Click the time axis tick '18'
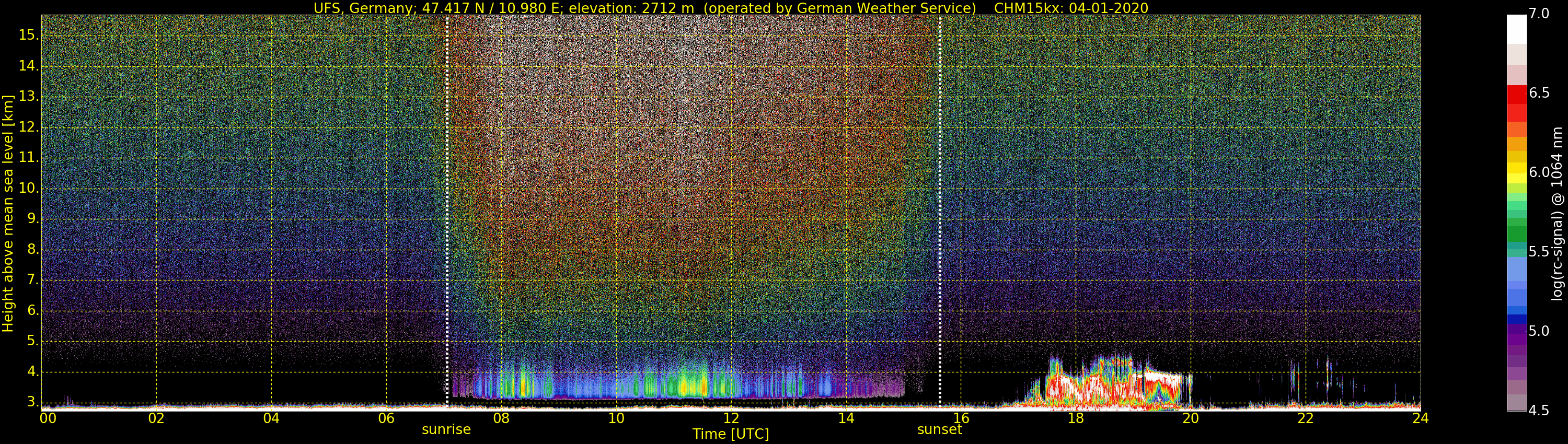The image size is (1568, 444). coord(1076,418)
